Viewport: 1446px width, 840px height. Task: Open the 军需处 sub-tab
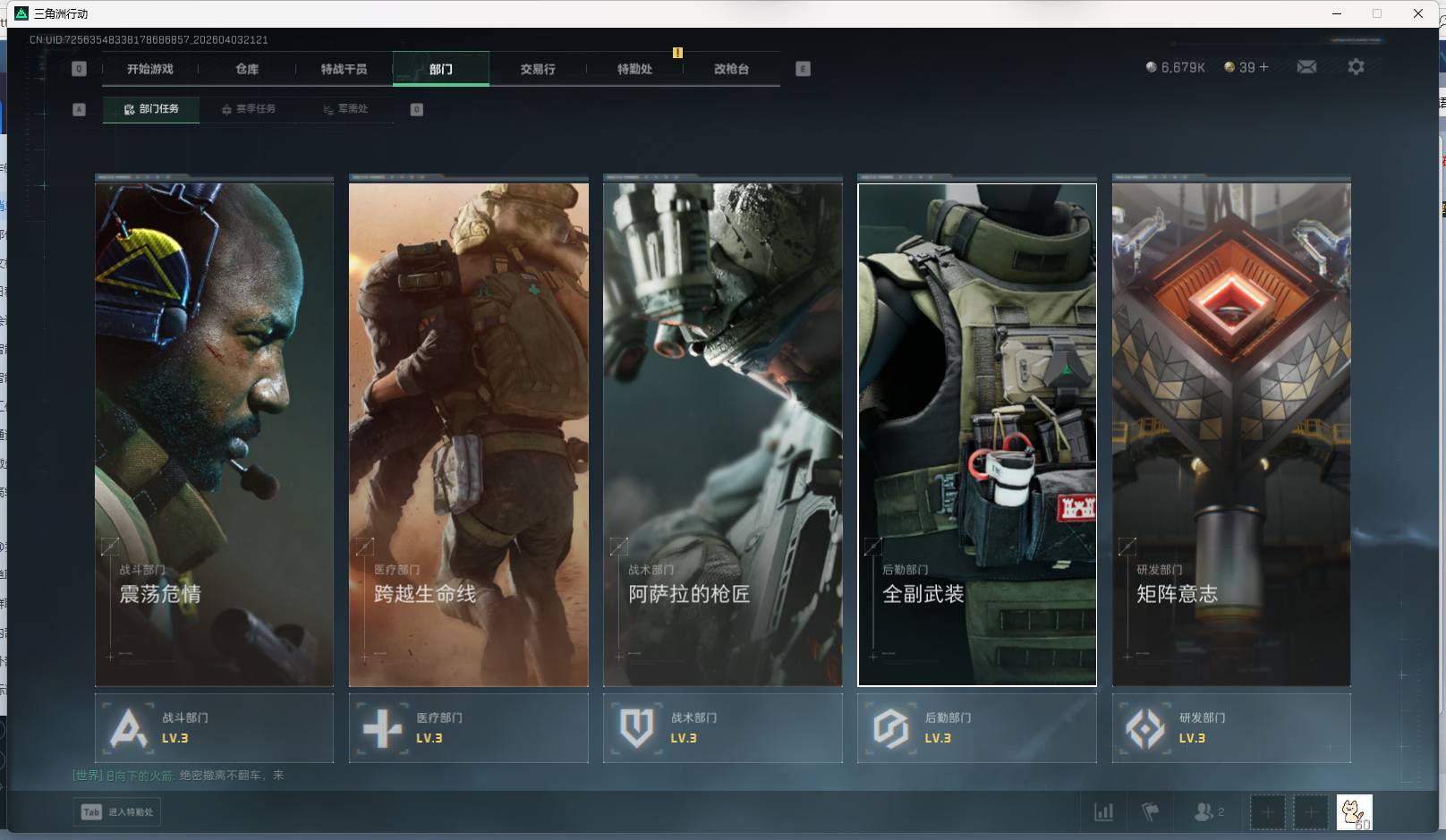click(x=346, y=109)
